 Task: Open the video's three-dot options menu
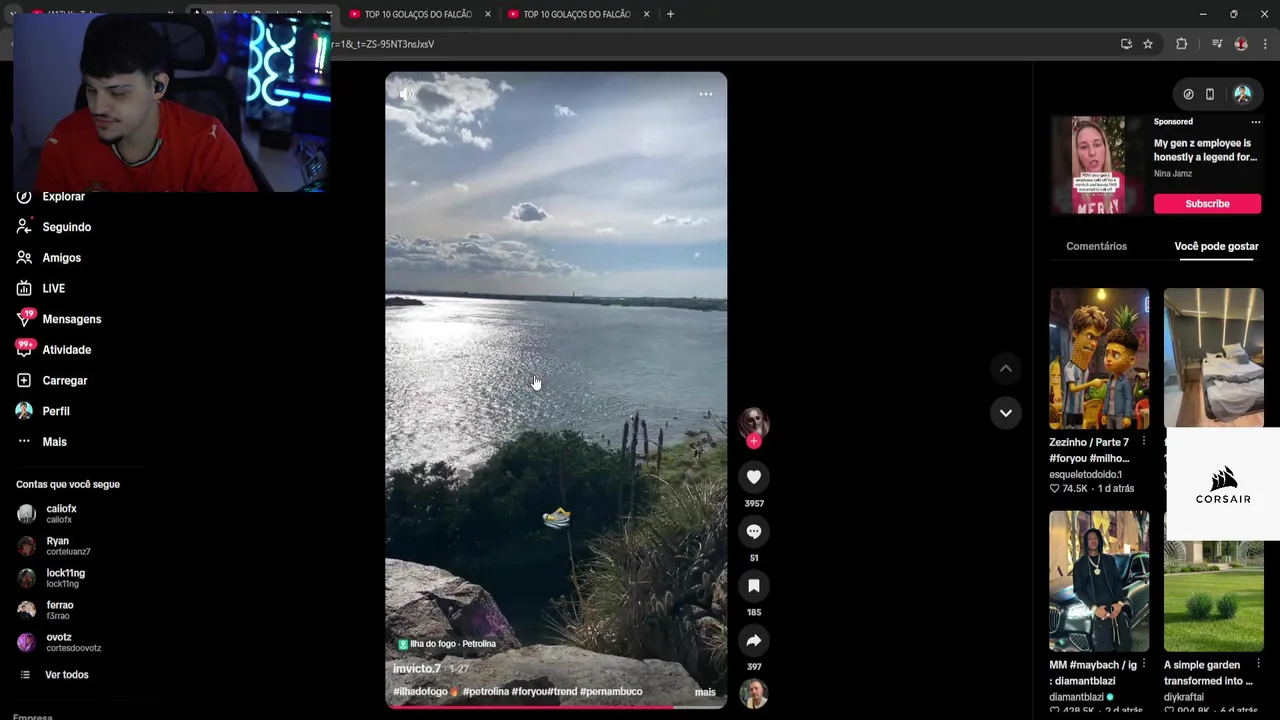coord(706,94)
